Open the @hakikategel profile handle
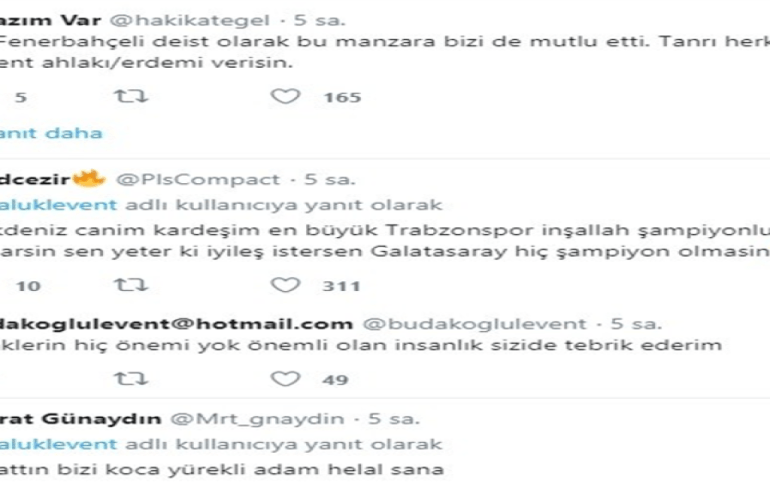The height and width of the screenshot is (485, 770). 190,20
